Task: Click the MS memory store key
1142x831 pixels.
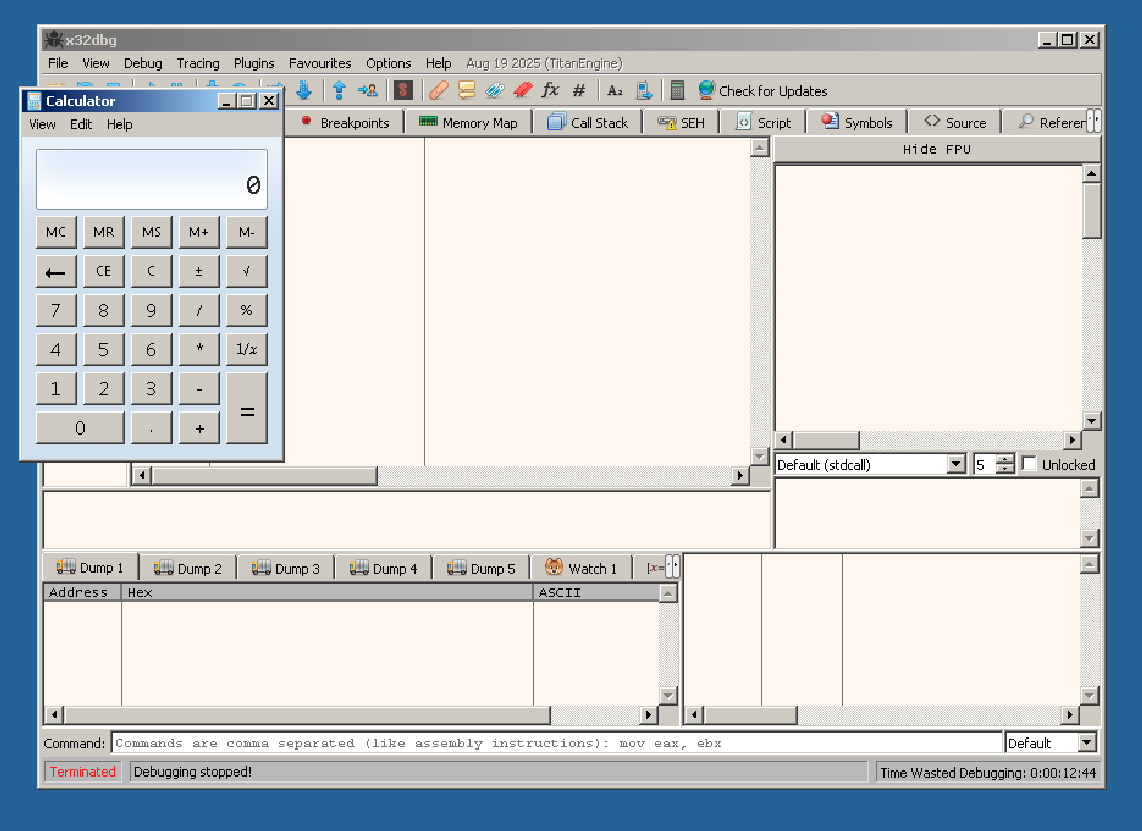Action: coord(151,232)
